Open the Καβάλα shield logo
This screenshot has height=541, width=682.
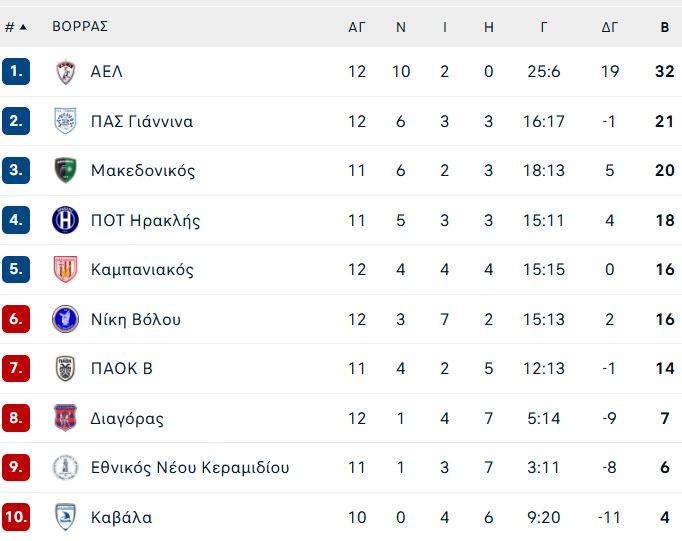(x=65, y=517)
